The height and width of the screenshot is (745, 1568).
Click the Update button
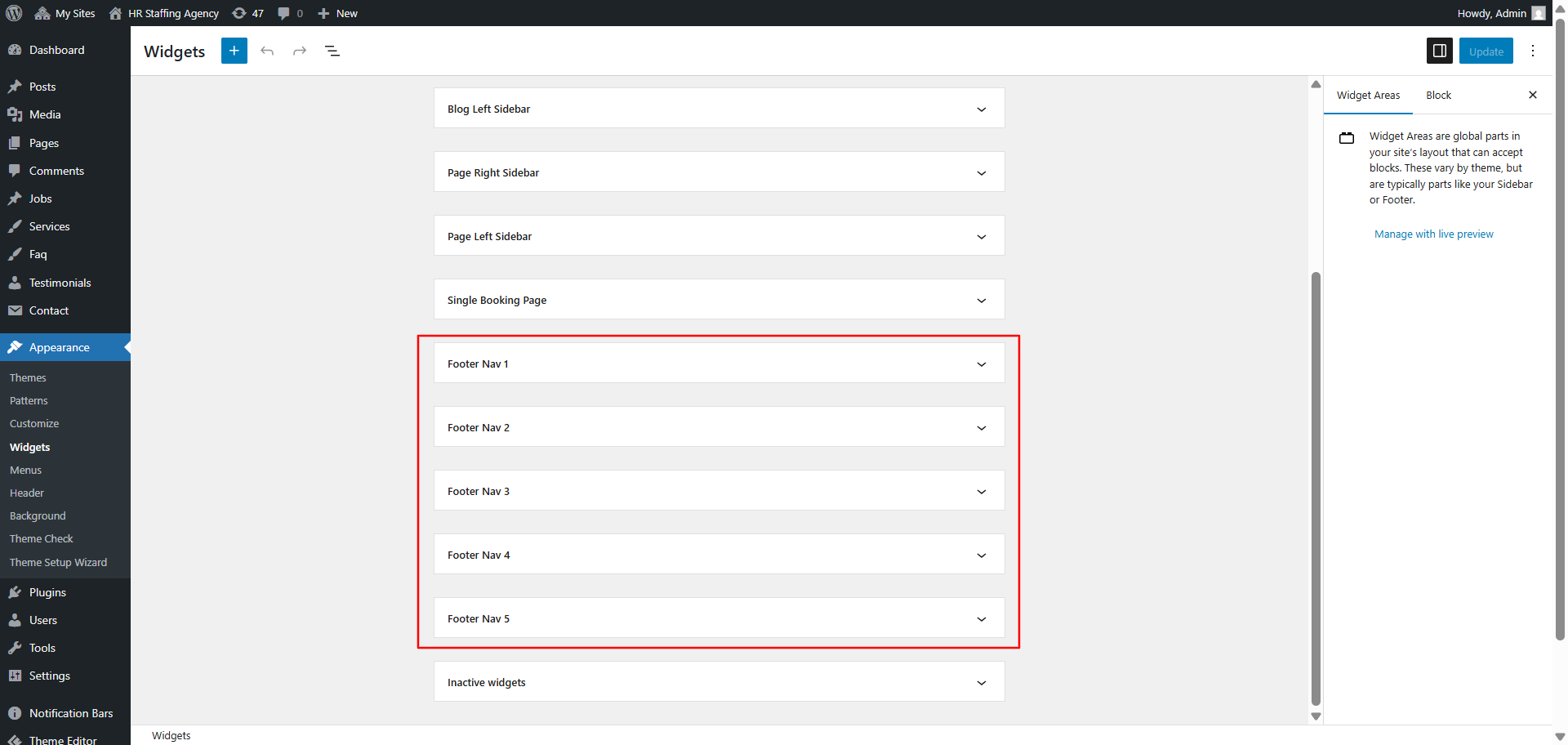tap(1486, 51)
